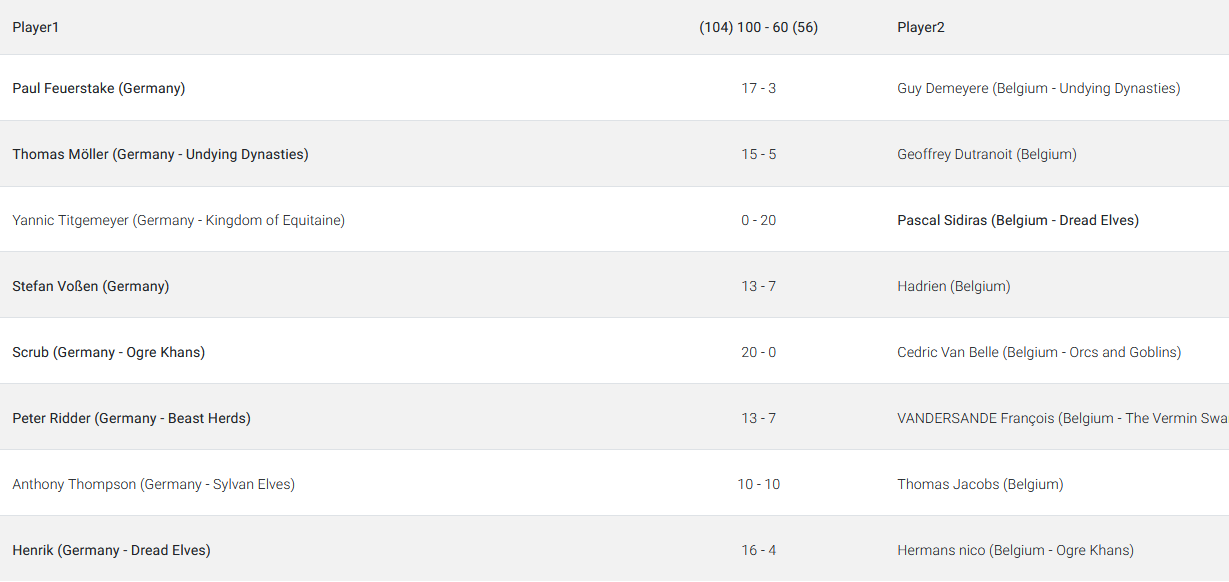
Task: Open Scrub (Germany - Ogre Khans)
Action: (x=109, y=352)
